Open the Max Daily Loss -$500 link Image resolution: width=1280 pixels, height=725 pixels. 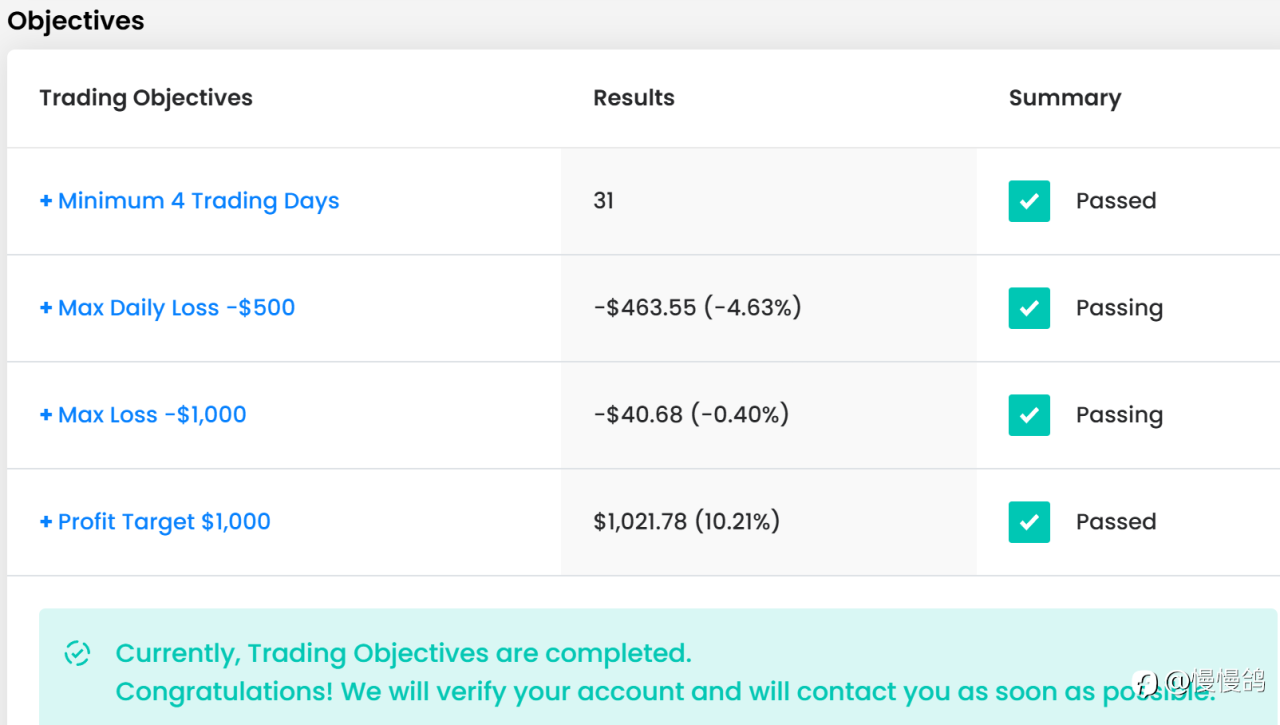coord(176,308)
